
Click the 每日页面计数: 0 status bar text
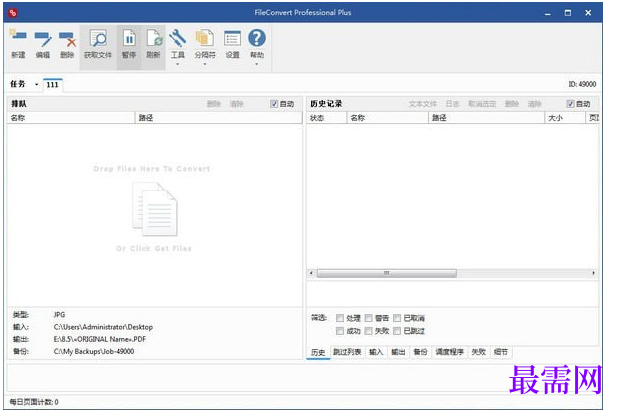point(34,402)
